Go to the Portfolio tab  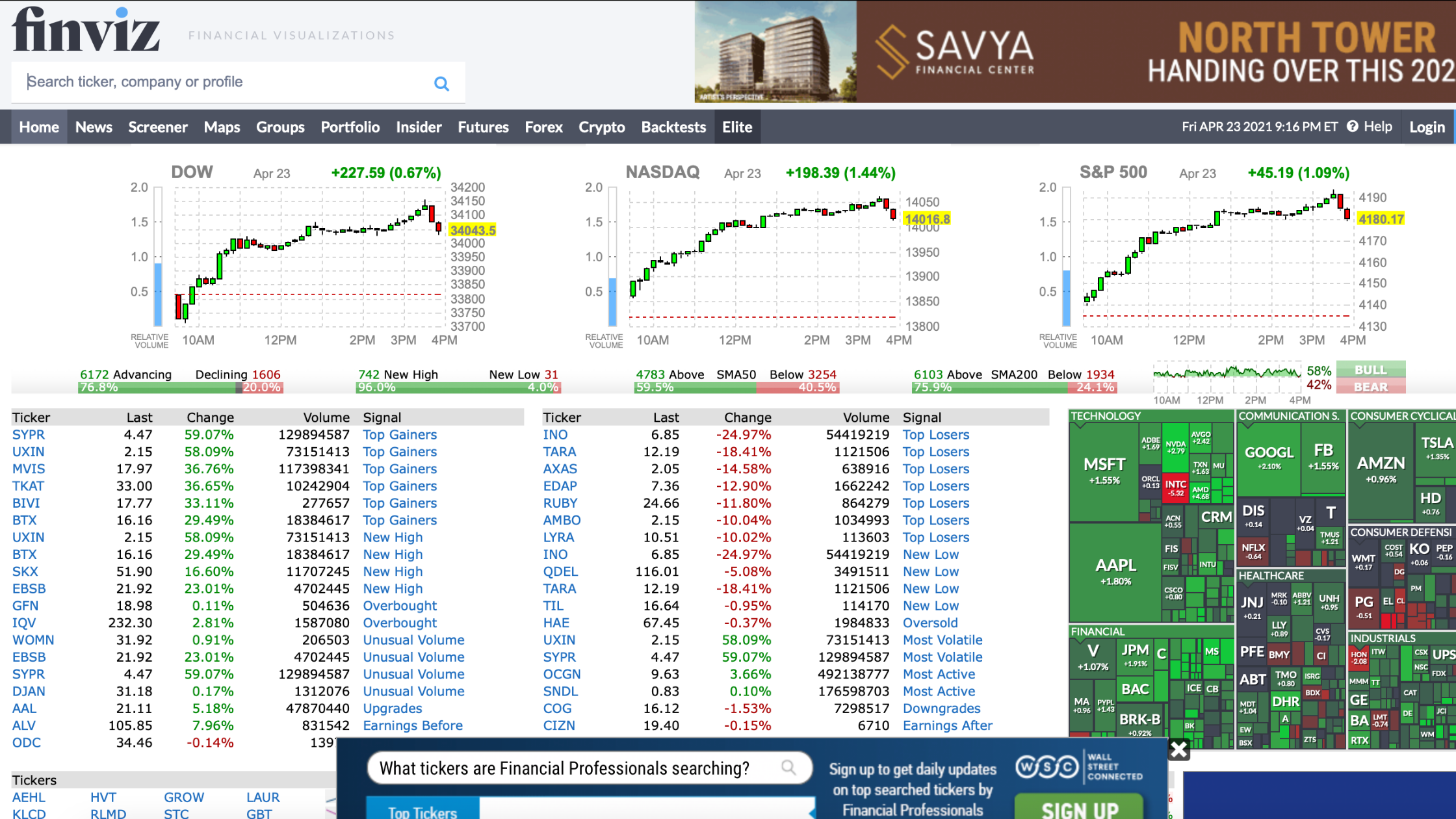point(350,127)
